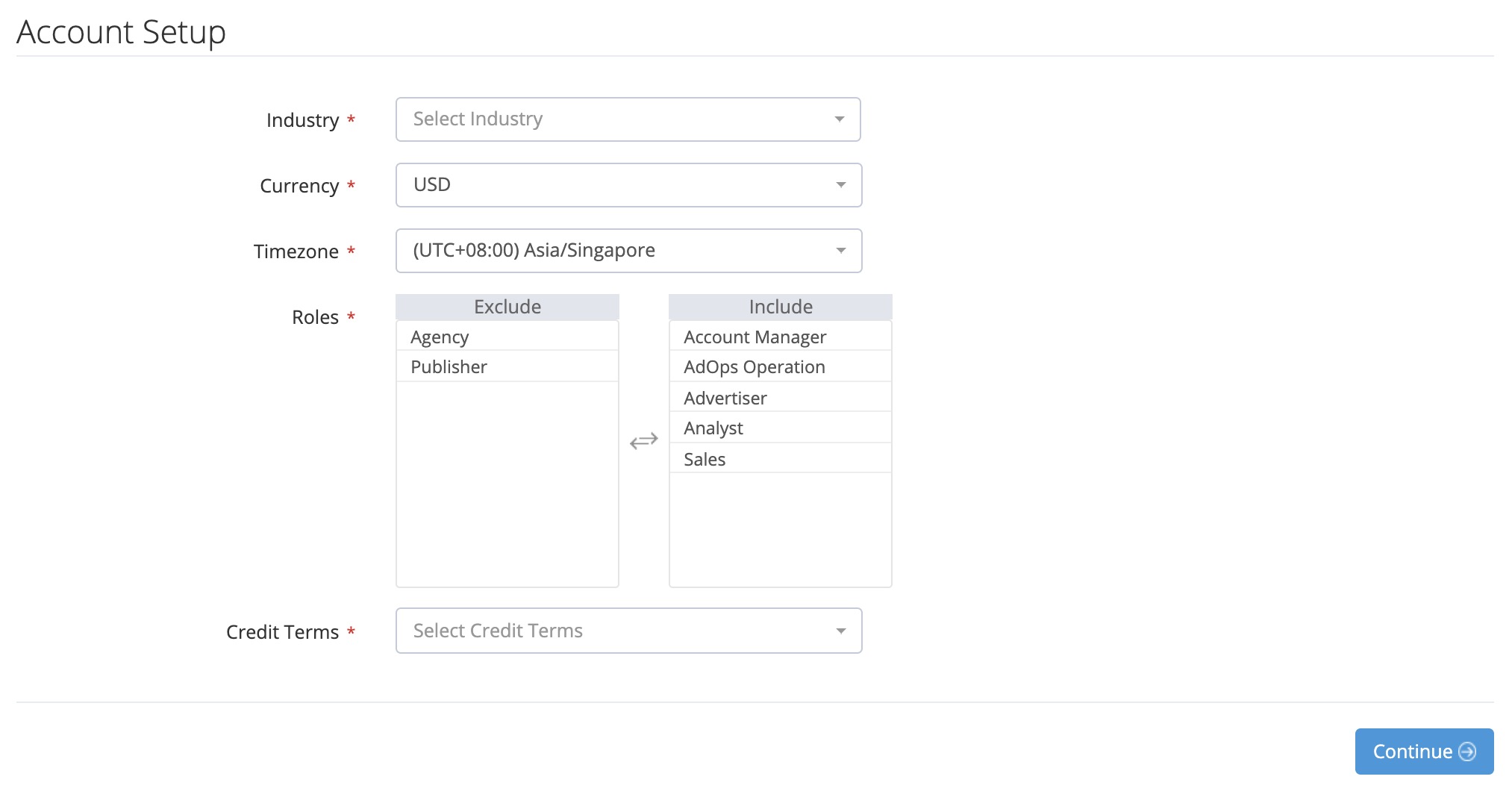The width and height of the screenshot is (1512, 800).
Task: Click the swap arrows between role lists
Action: pyautogui.click(x=643, y=441)
